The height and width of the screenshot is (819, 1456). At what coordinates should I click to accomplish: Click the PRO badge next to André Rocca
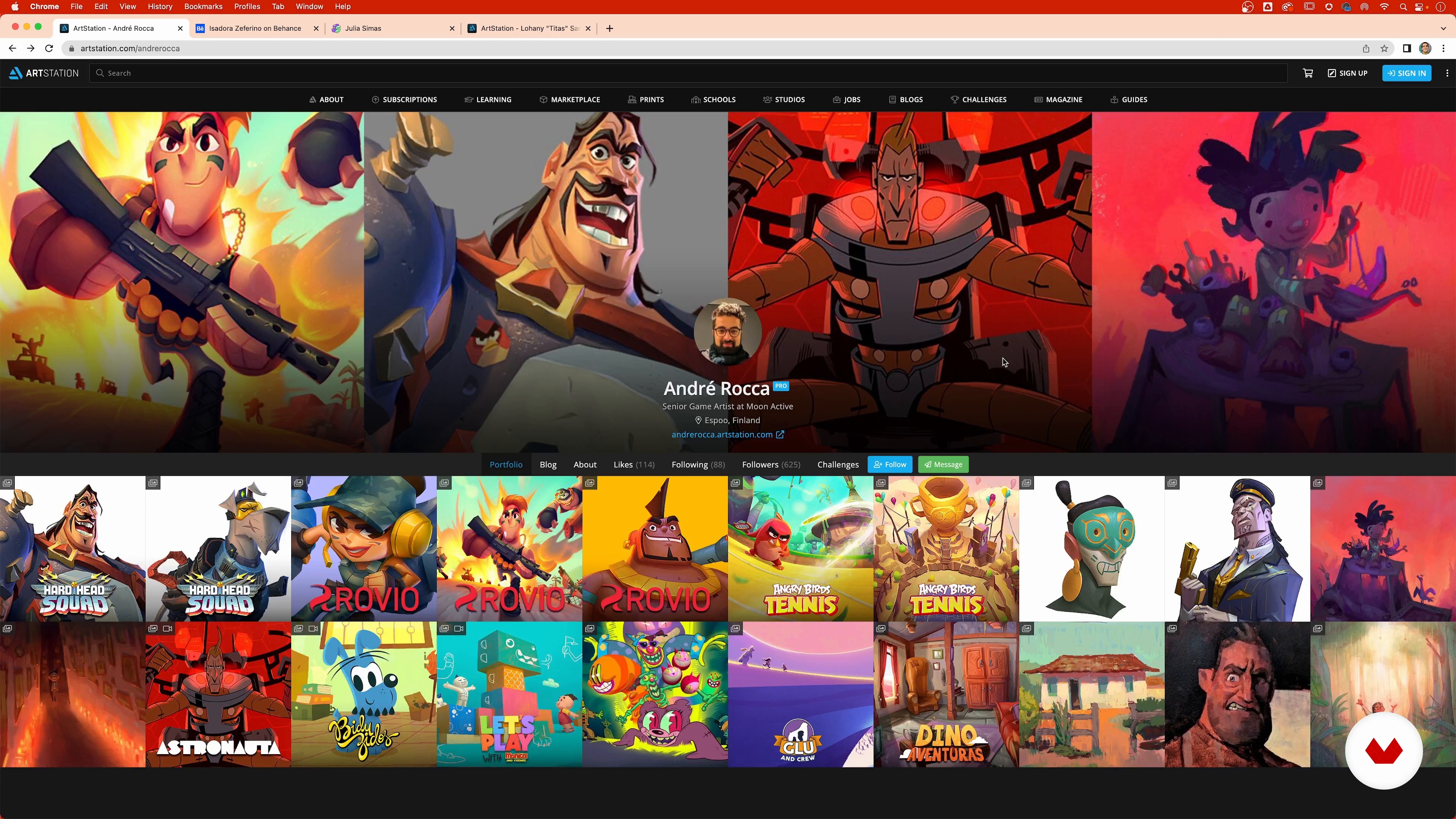click(781, 386)
